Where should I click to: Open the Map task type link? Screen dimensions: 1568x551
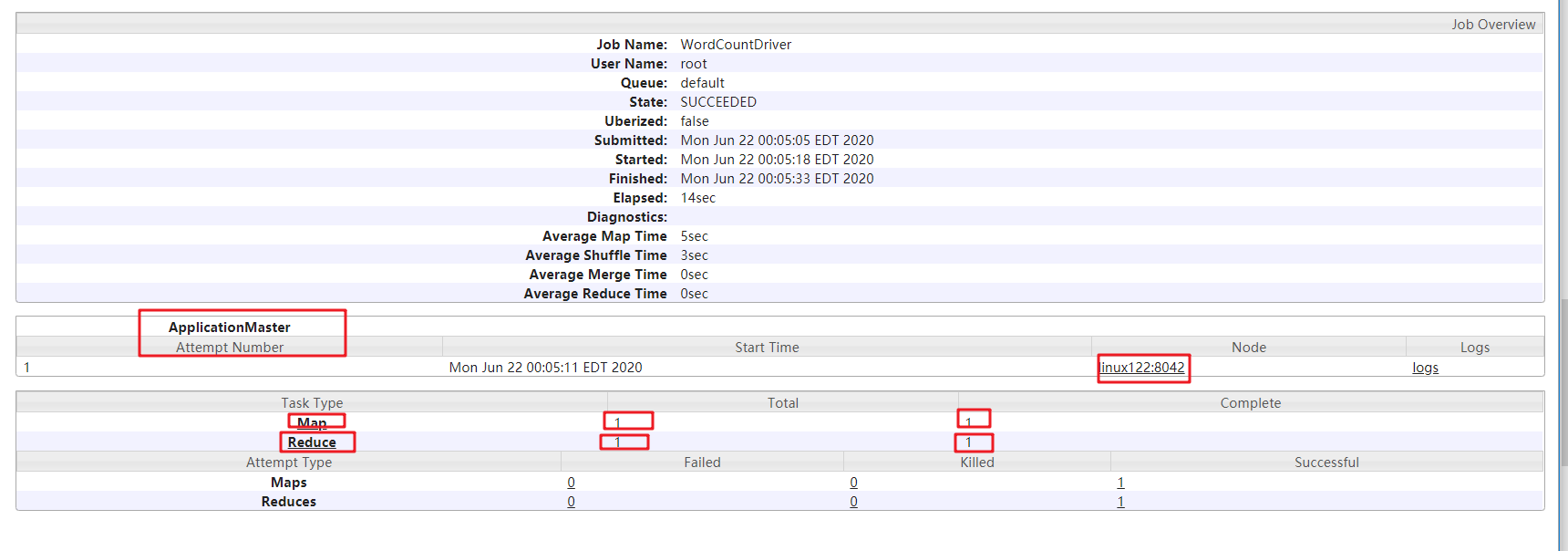(312, 422)
